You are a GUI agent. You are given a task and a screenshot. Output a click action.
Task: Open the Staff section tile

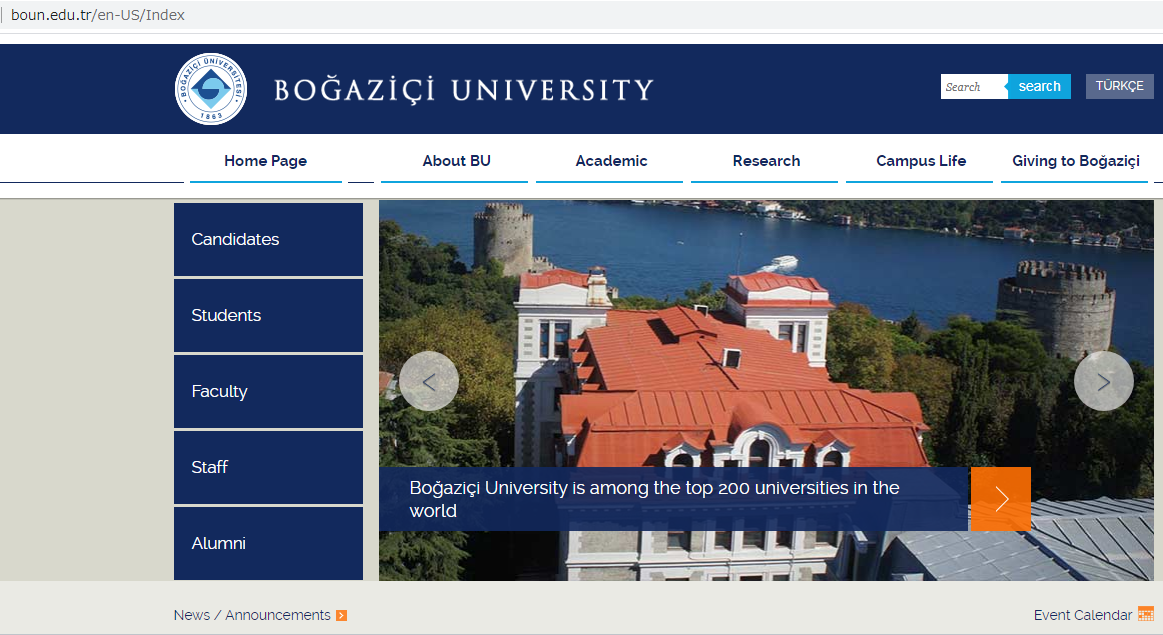click(268, 467)
